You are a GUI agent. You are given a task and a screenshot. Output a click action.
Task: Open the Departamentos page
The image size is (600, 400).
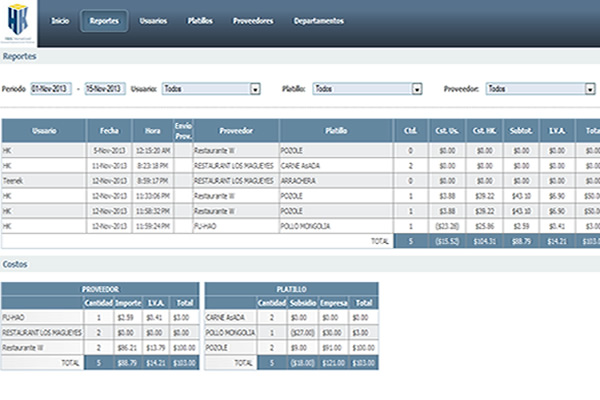[319, 20]
